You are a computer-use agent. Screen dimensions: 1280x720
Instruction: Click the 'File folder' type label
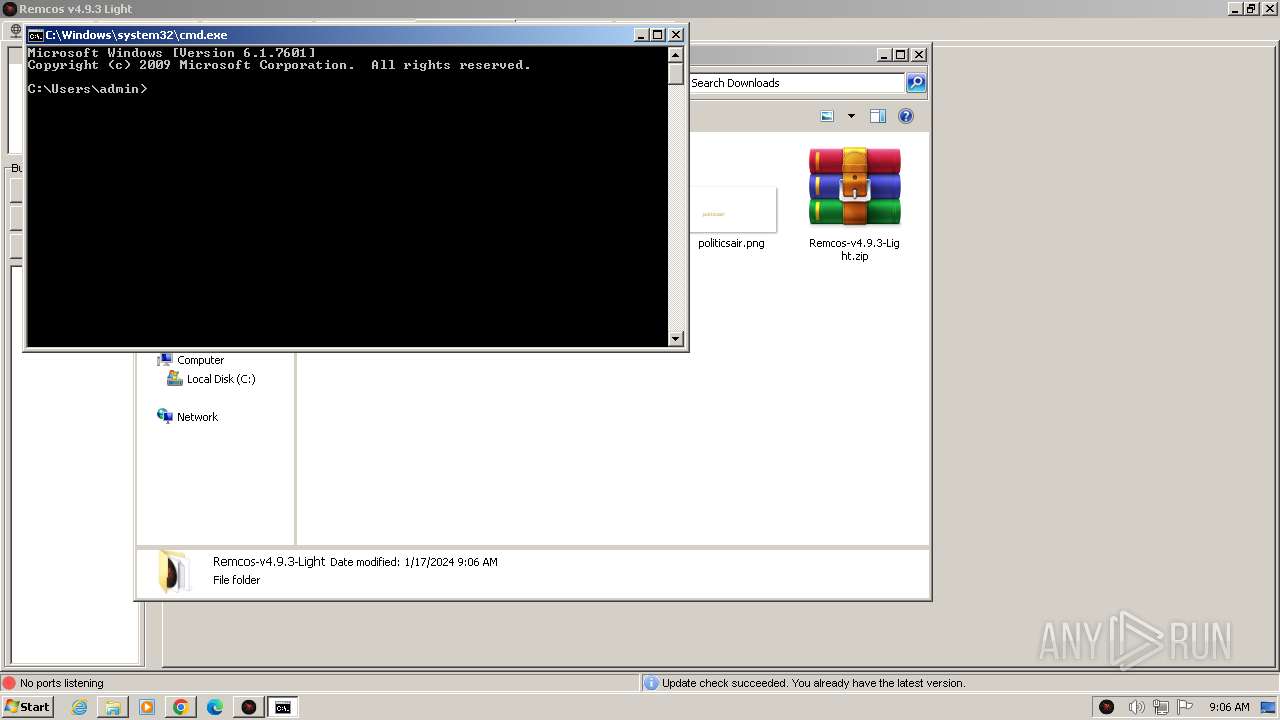(x=236, y=580)
